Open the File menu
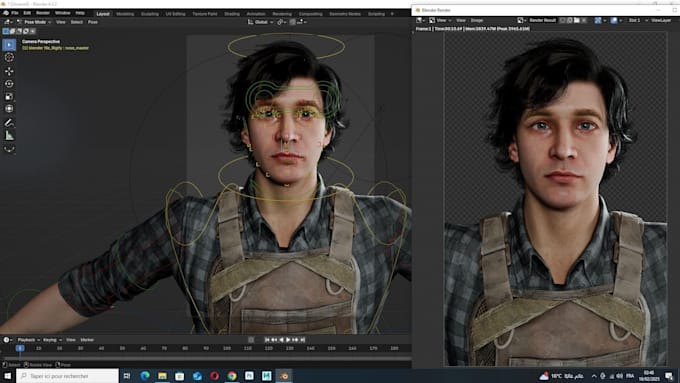Viewport: 680px width, 383px height. pyautogui.click(x=15, y=13)
